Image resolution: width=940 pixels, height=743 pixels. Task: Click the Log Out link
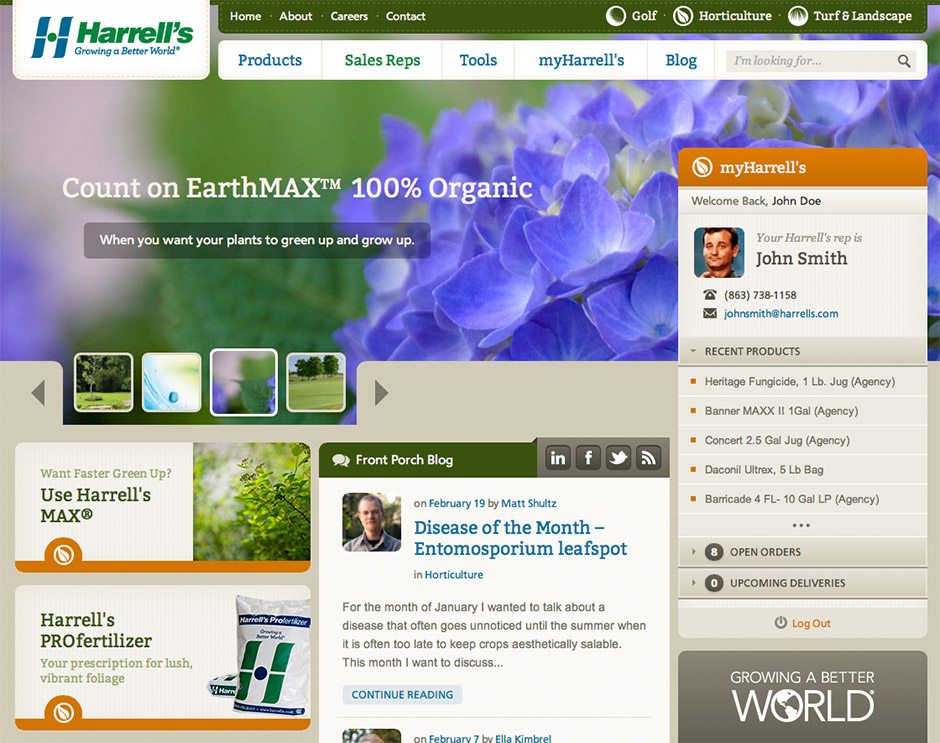click(811, 623)
